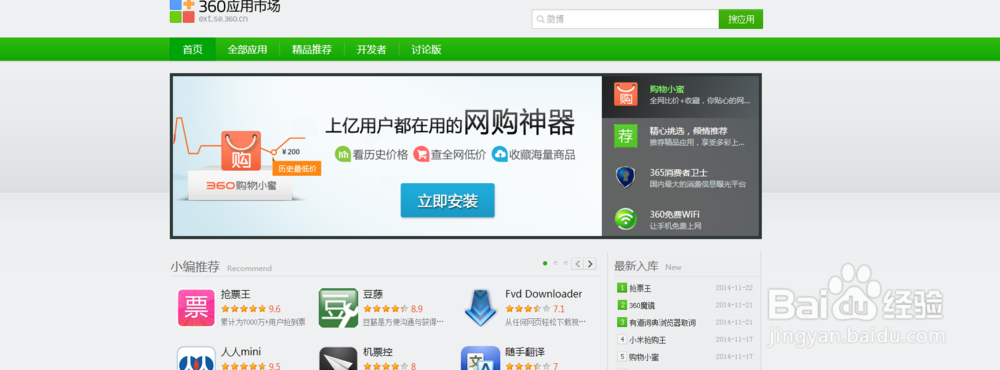This screenshot has height=370, width=1000.
Task: Open 有道词典浏览器取词 in 最新入库 list
Action: (x=663, y=323)
